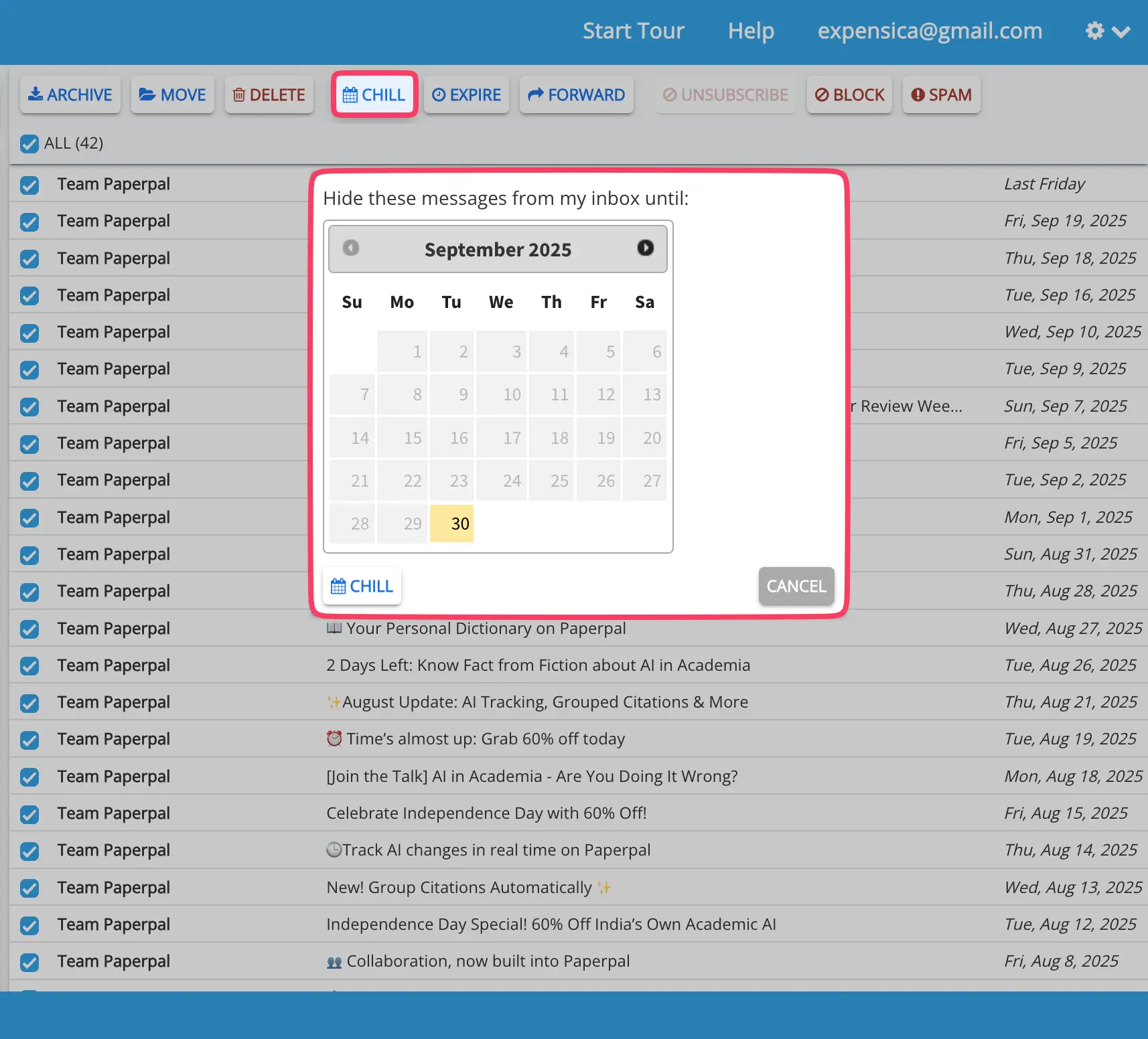Open the settings gear dropdown
The height and width of the screenshot is (1039, 1148).
point(1107,31)
